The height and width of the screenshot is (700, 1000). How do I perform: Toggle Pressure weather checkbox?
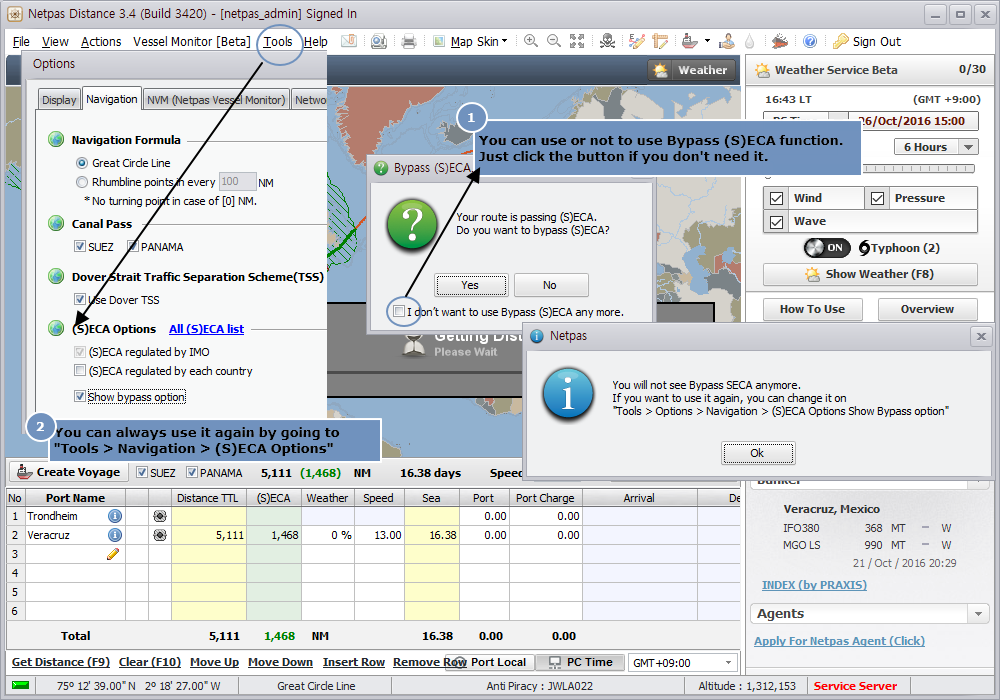coord(877,198)
